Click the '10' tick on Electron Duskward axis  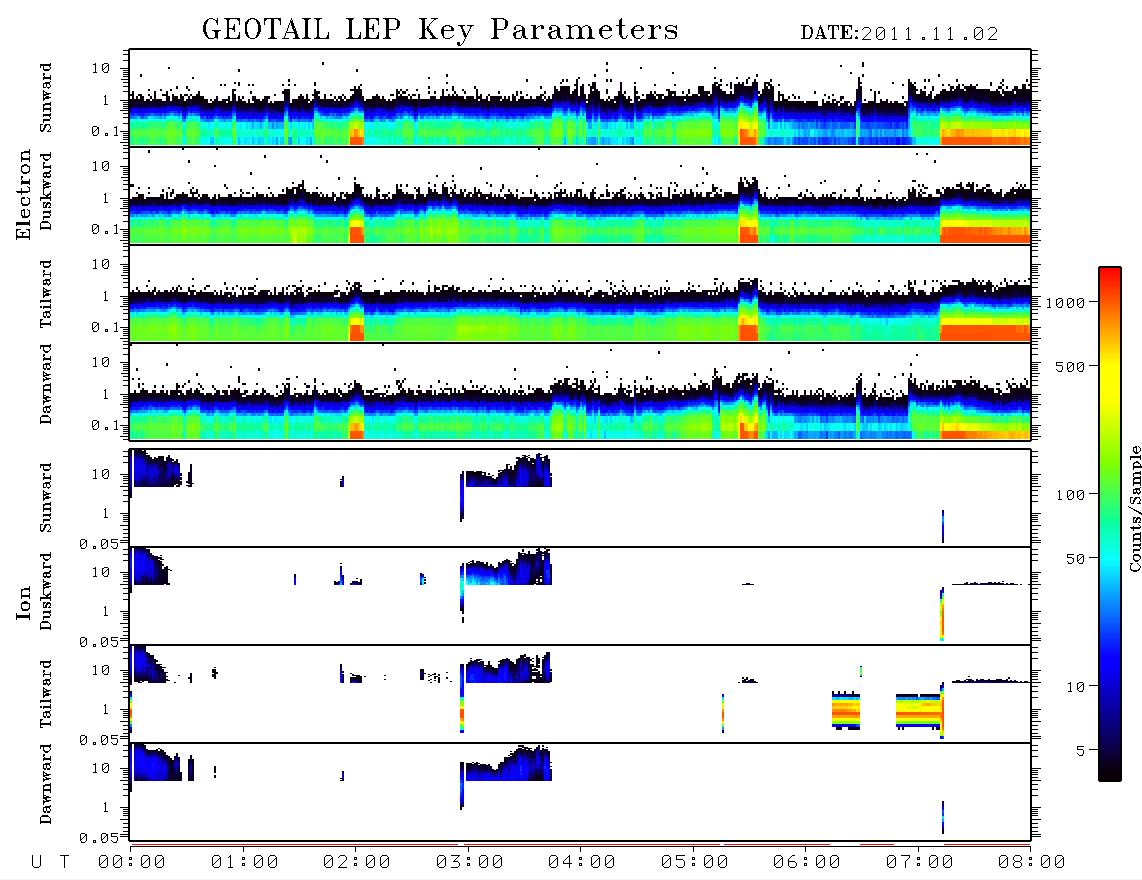pyautogui.click(x=101, y=166)
